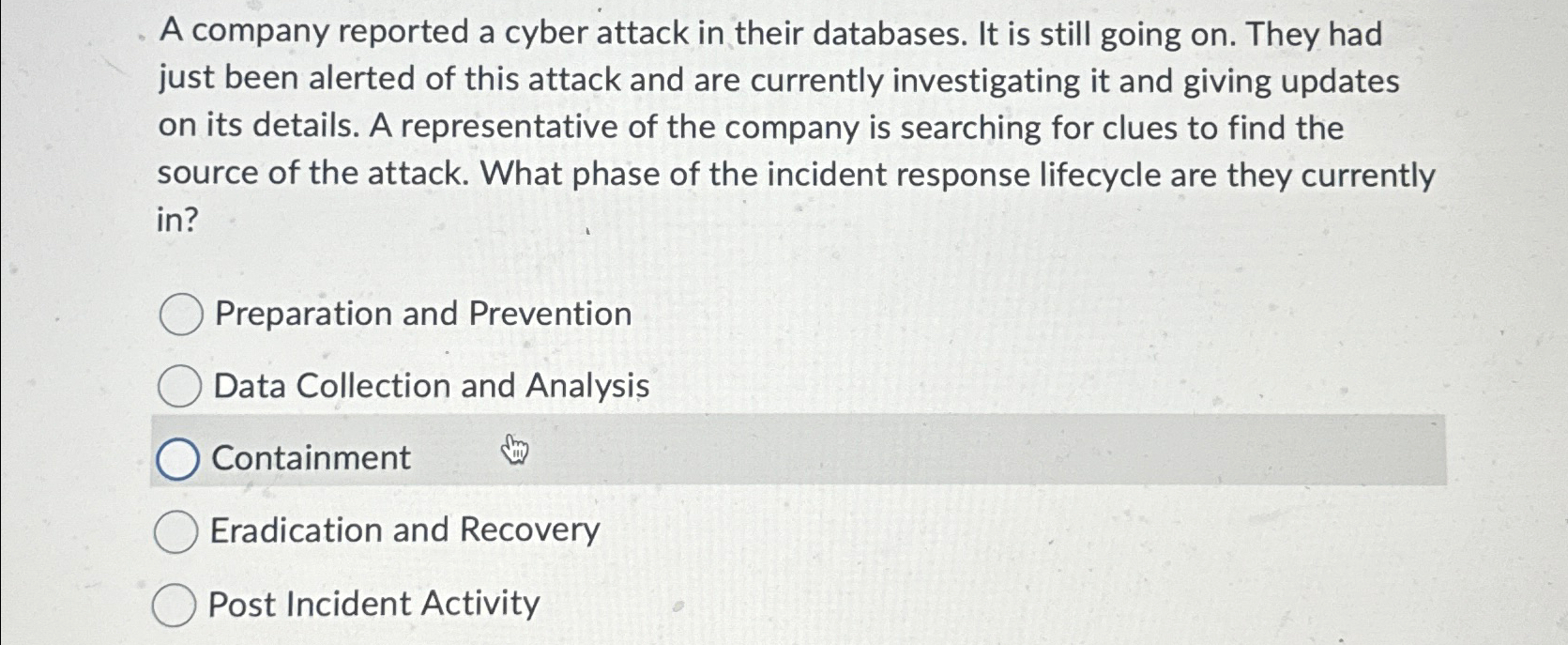The width and height of the screenshot is (1568, 645).
Task: Click the Post Incident Activity label
Action: click(372, 605)
